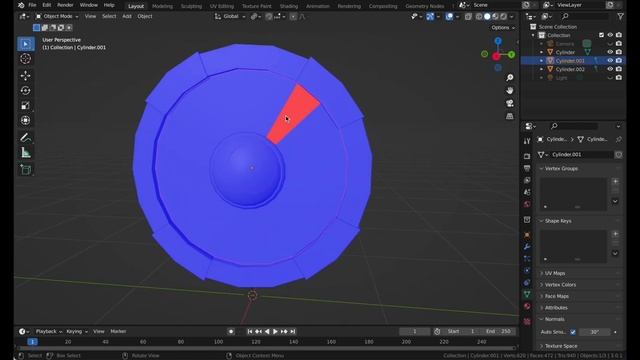
Task: Click the pan view hand icon
Action: (x=510, y=91)
